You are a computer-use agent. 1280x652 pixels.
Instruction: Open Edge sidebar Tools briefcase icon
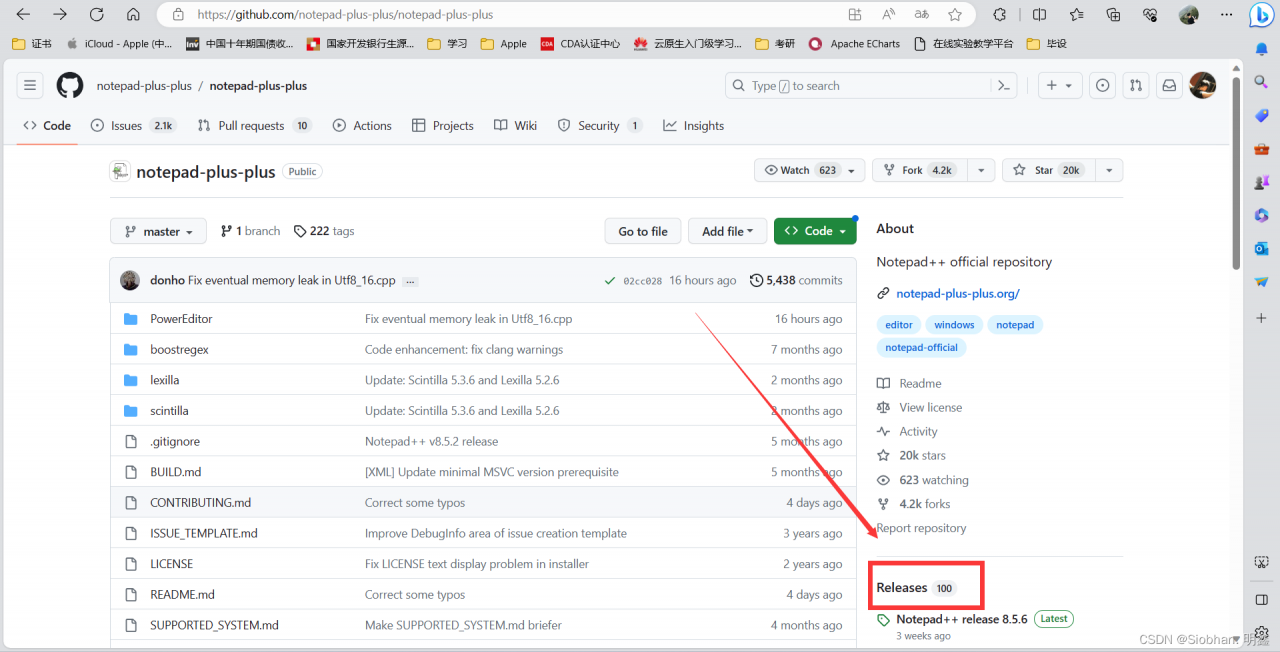[x=1262, y=149]
